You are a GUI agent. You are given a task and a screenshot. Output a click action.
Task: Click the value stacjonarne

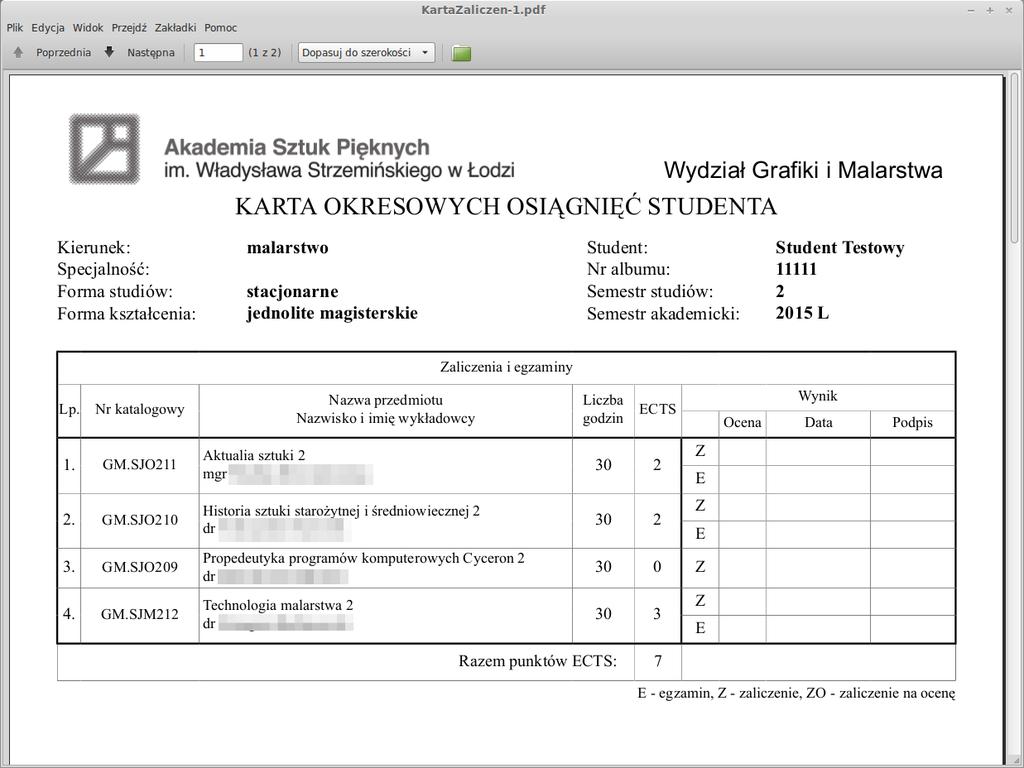pos(293,291)
